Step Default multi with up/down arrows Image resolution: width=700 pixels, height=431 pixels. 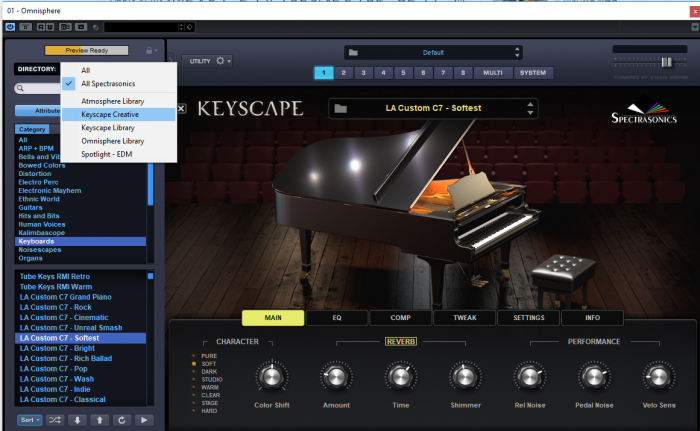pyautogui.click(x=517, y=52)
